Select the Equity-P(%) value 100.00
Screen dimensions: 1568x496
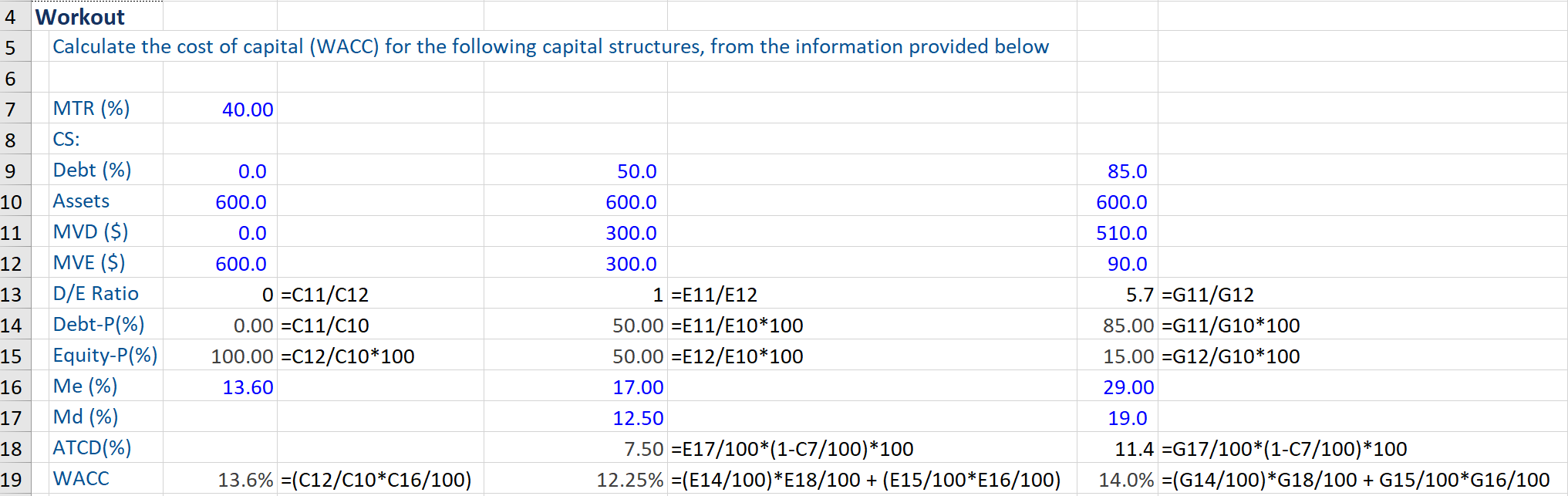pyautogui.click(x=241, y=356)
